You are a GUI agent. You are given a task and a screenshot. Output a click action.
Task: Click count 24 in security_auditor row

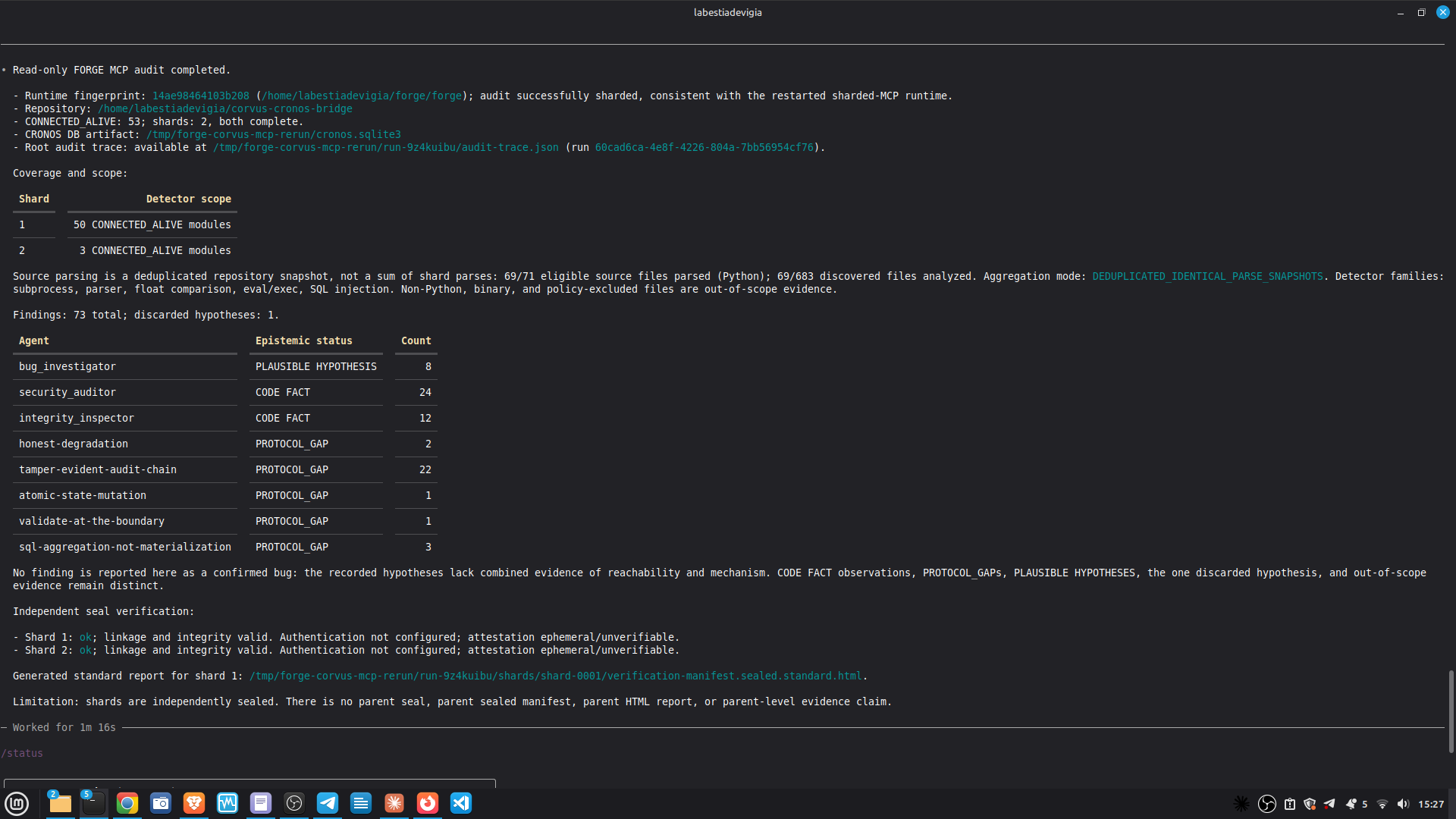(425, 392)
